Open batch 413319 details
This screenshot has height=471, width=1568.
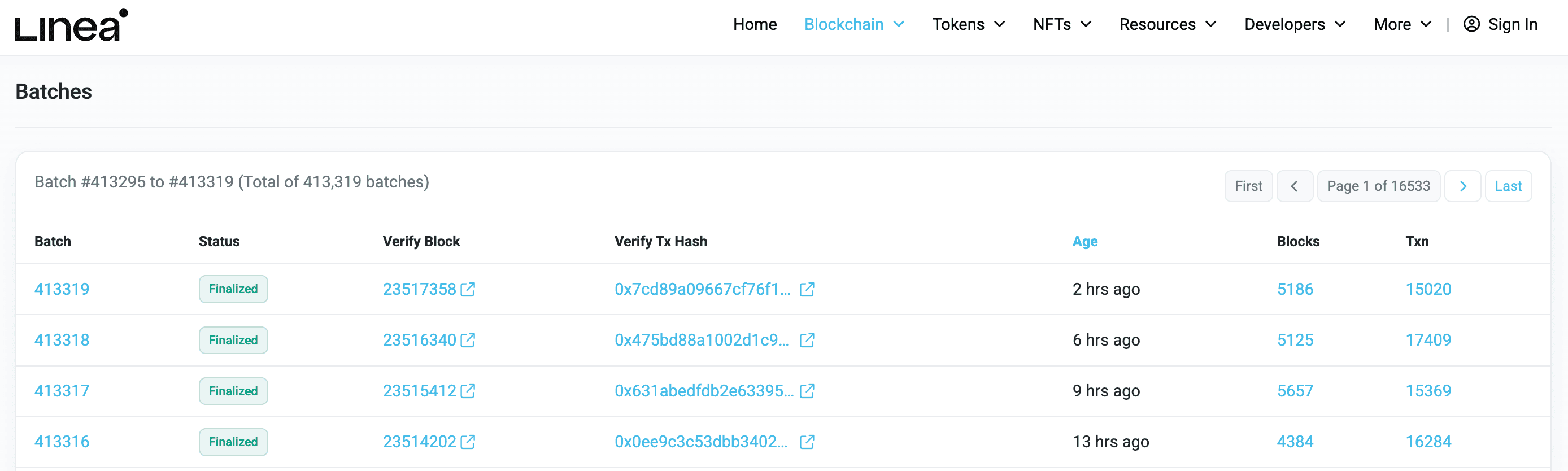[62, 289]
